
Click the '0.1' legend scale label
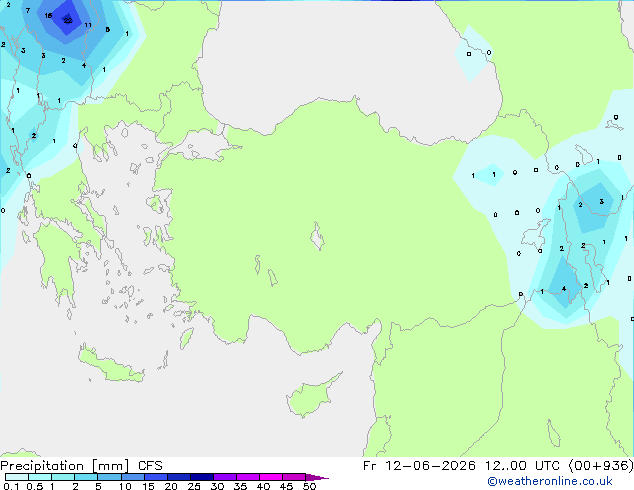pyautogui.click(x=11, y=486)
